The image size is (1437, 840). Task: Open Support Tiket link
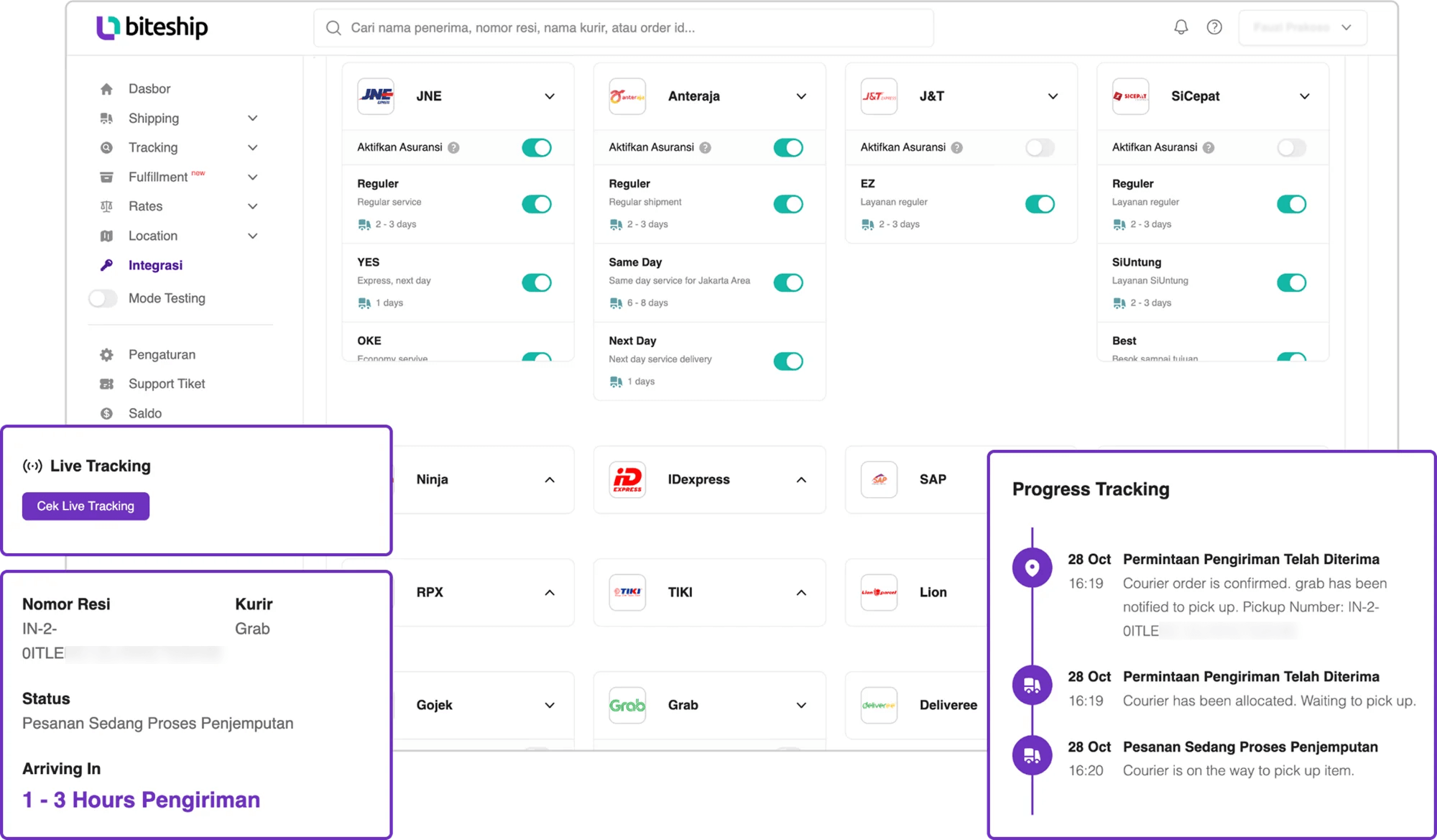[x=167, y=384]
